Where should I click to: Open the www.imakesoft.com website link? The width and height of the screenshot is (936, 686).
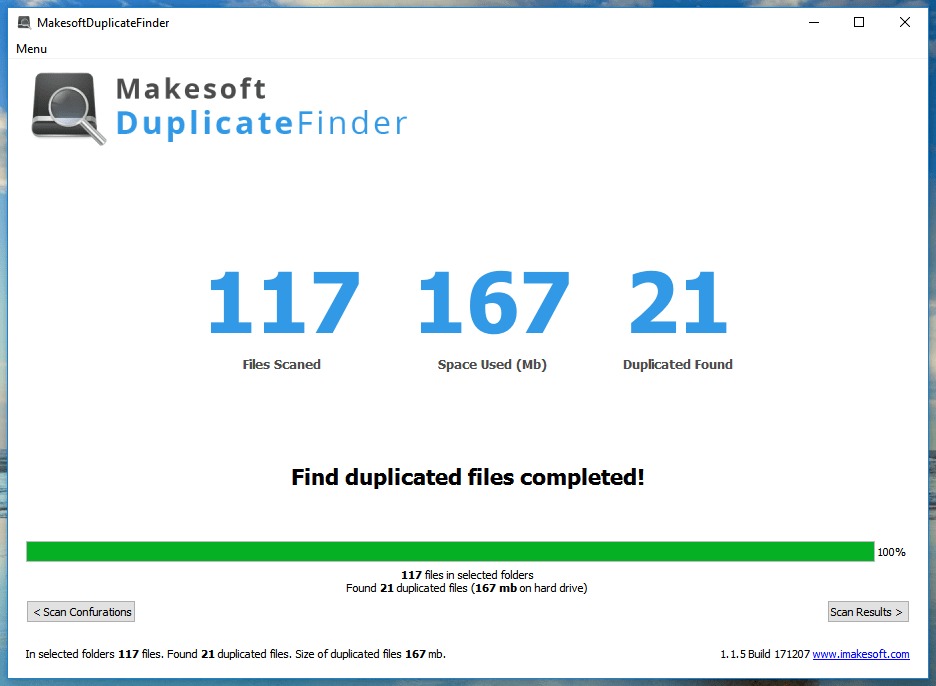[x=861, y=653]
